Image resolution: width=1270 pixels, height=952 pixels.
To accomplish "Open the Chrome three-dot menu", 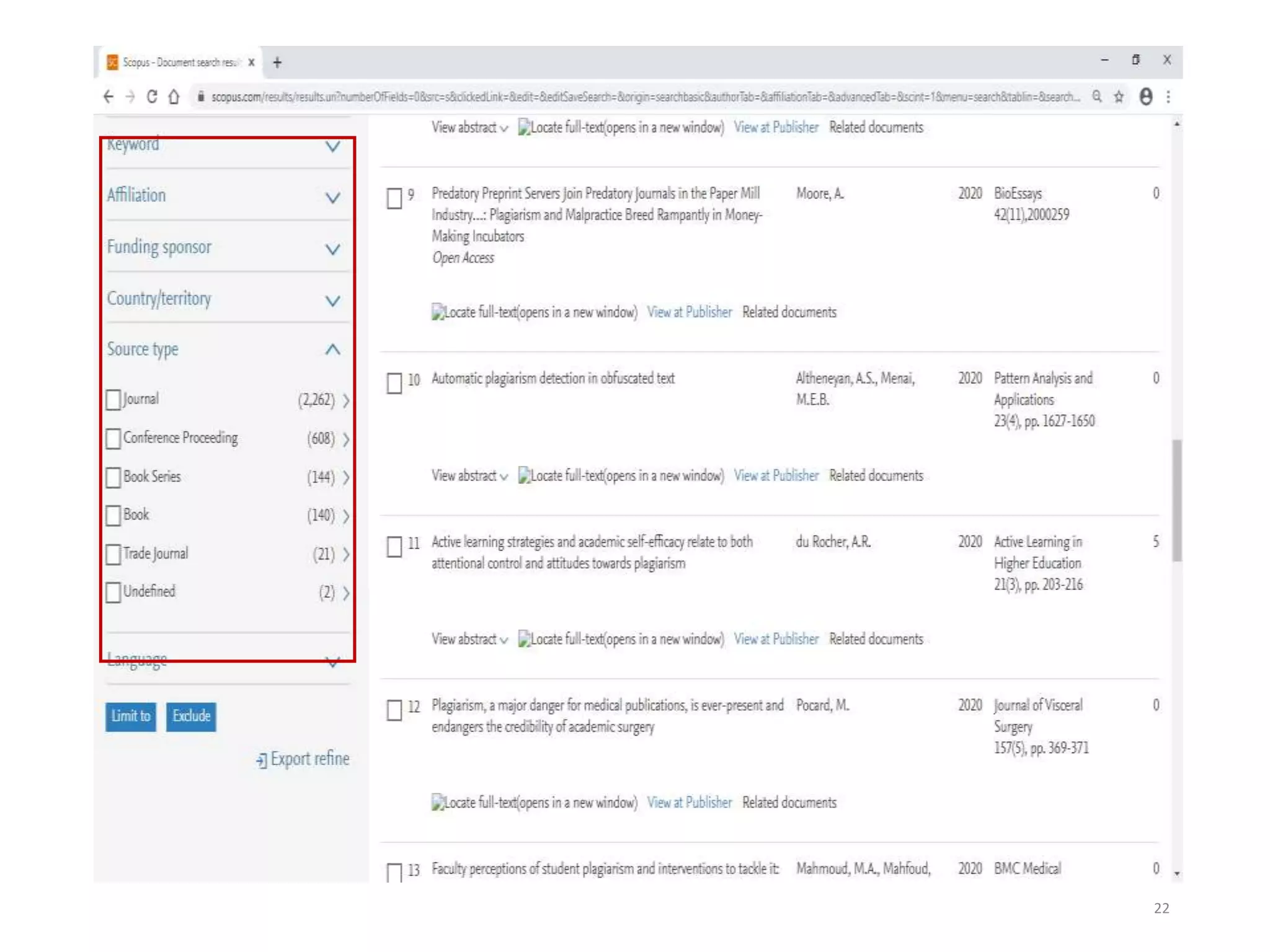I will coord(1168,97).
